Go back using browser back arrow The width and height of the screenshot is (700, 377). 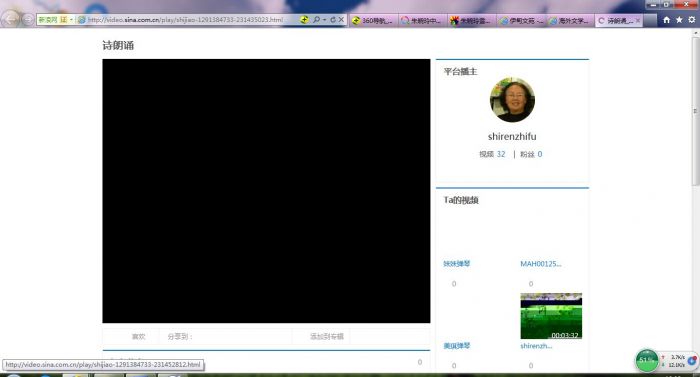tap(10, 19)
